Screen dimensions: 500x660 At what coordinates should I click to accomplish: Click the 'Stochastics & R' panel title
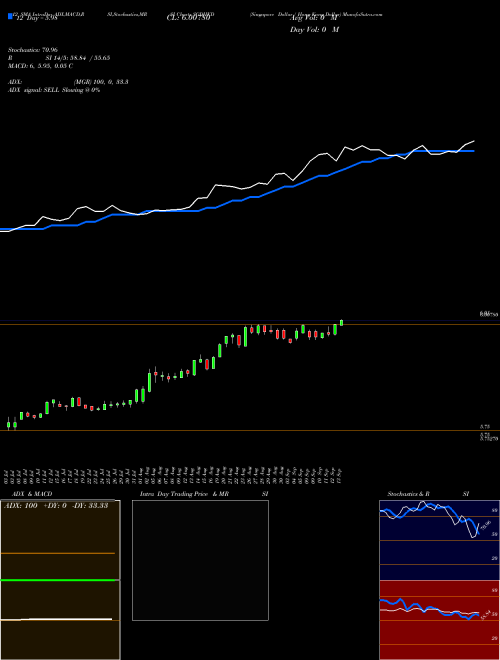[408, 494]
